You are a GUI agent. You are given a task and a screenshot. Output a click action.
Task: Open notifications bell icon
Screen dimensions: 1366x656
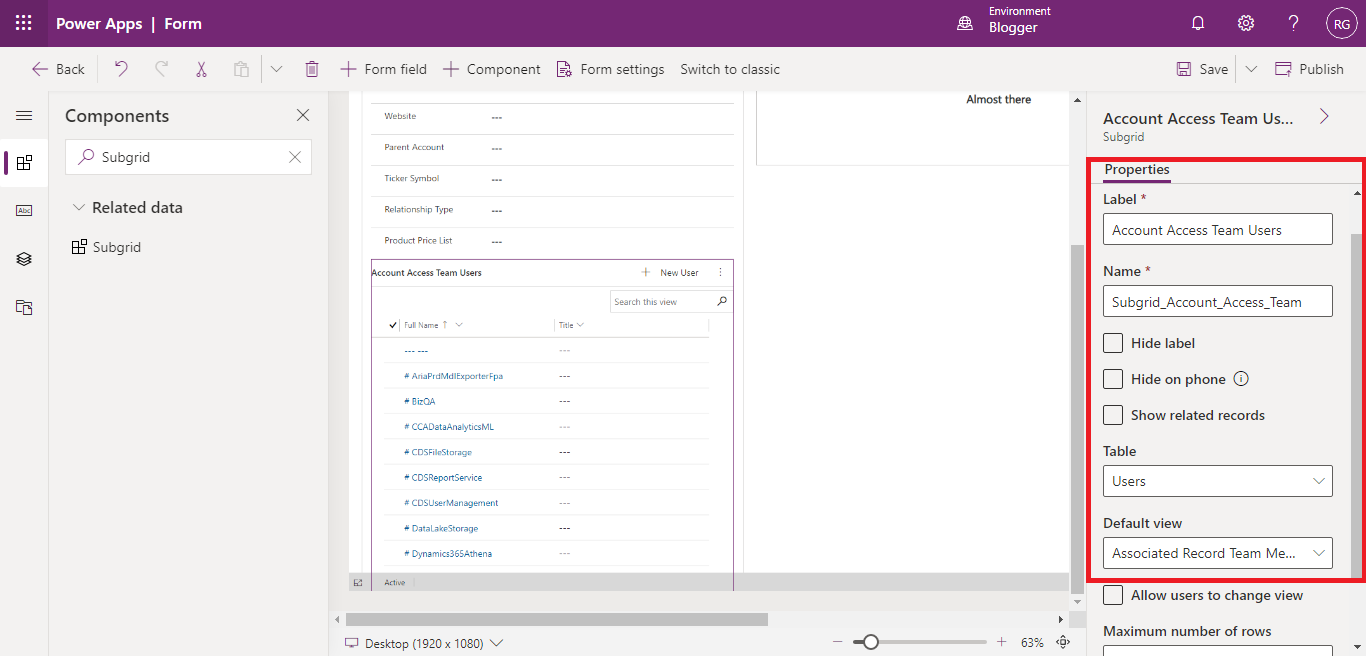coord(1198,23)
